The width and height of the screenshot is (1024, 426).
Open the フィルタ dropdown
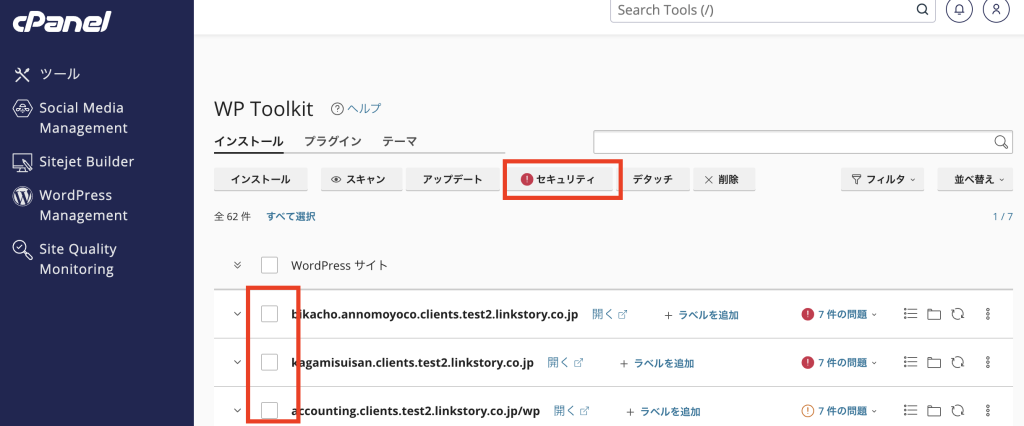point(884,179)
